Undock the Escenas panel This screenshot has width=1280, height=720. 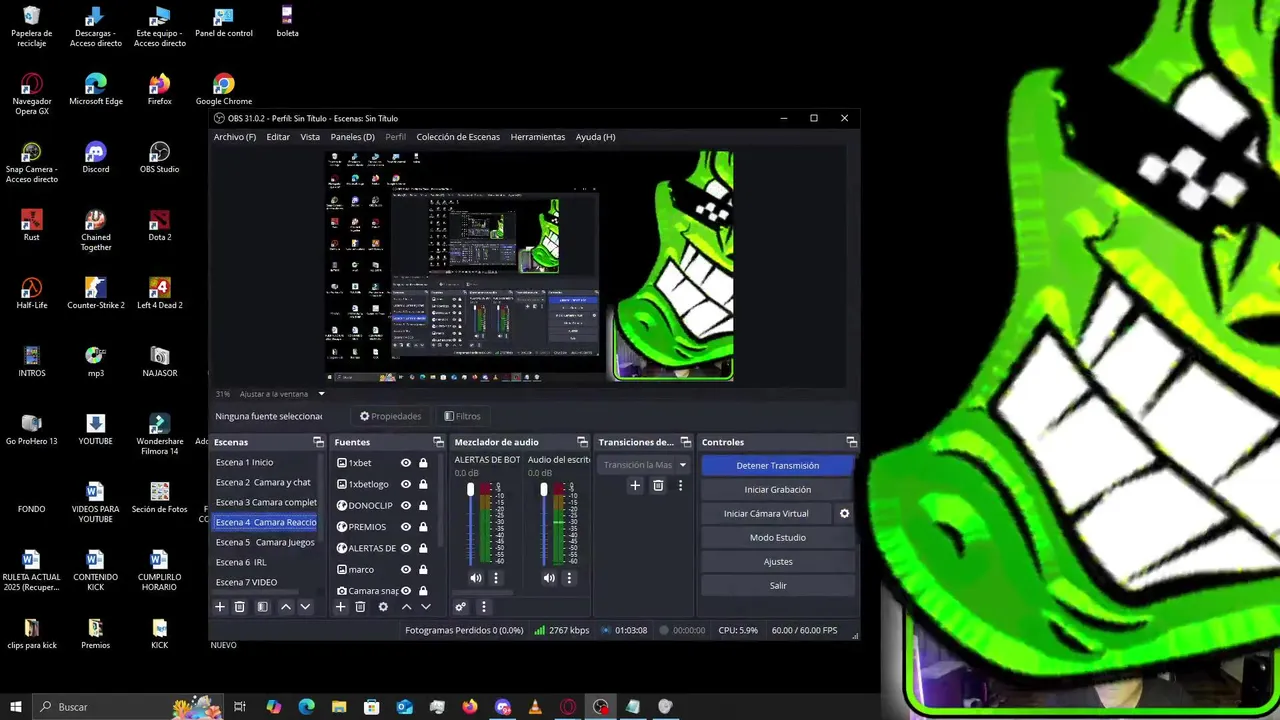[318, 442]
